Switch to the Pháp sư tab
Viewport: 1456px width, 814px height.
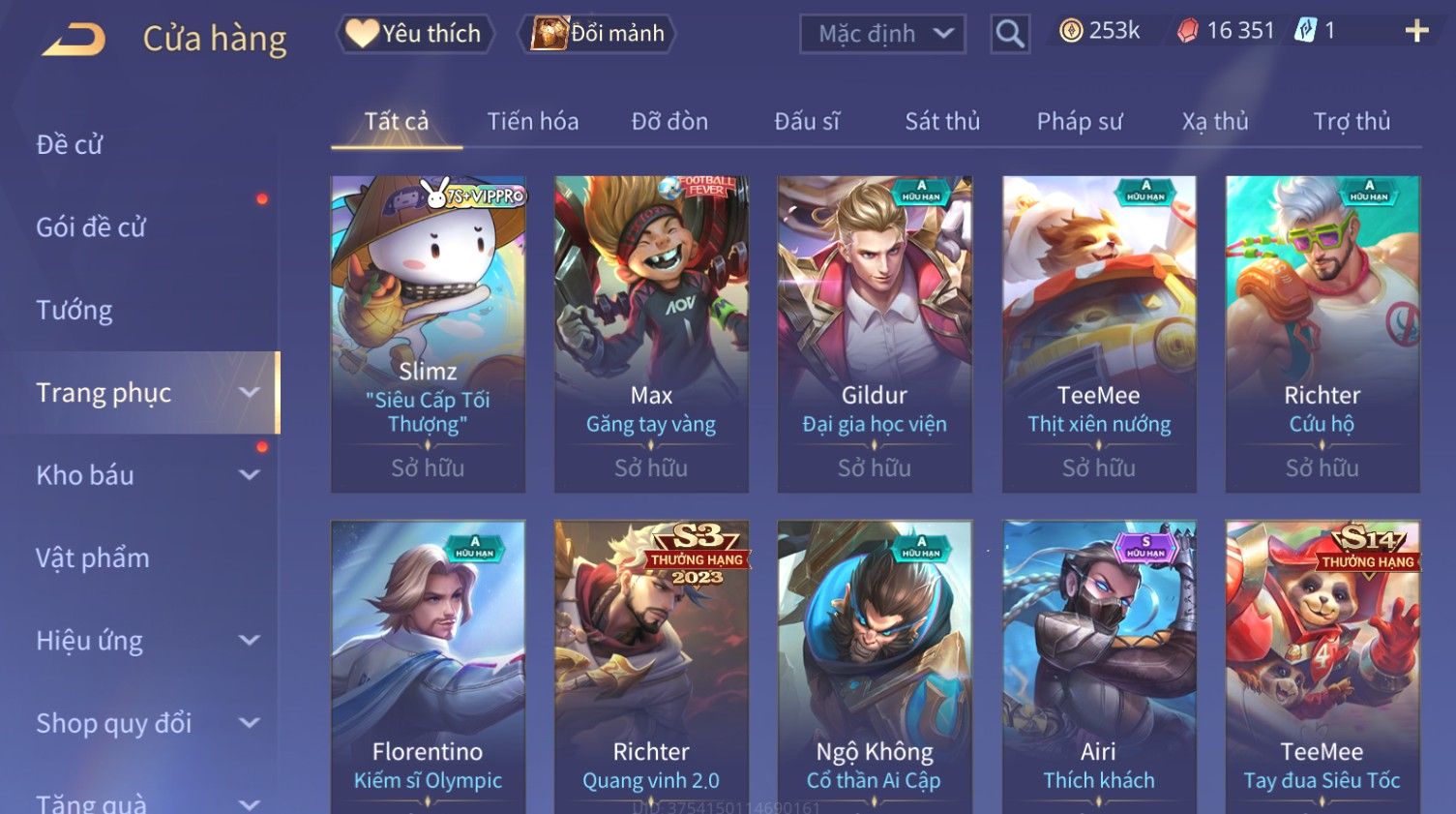coord(1080,121)
